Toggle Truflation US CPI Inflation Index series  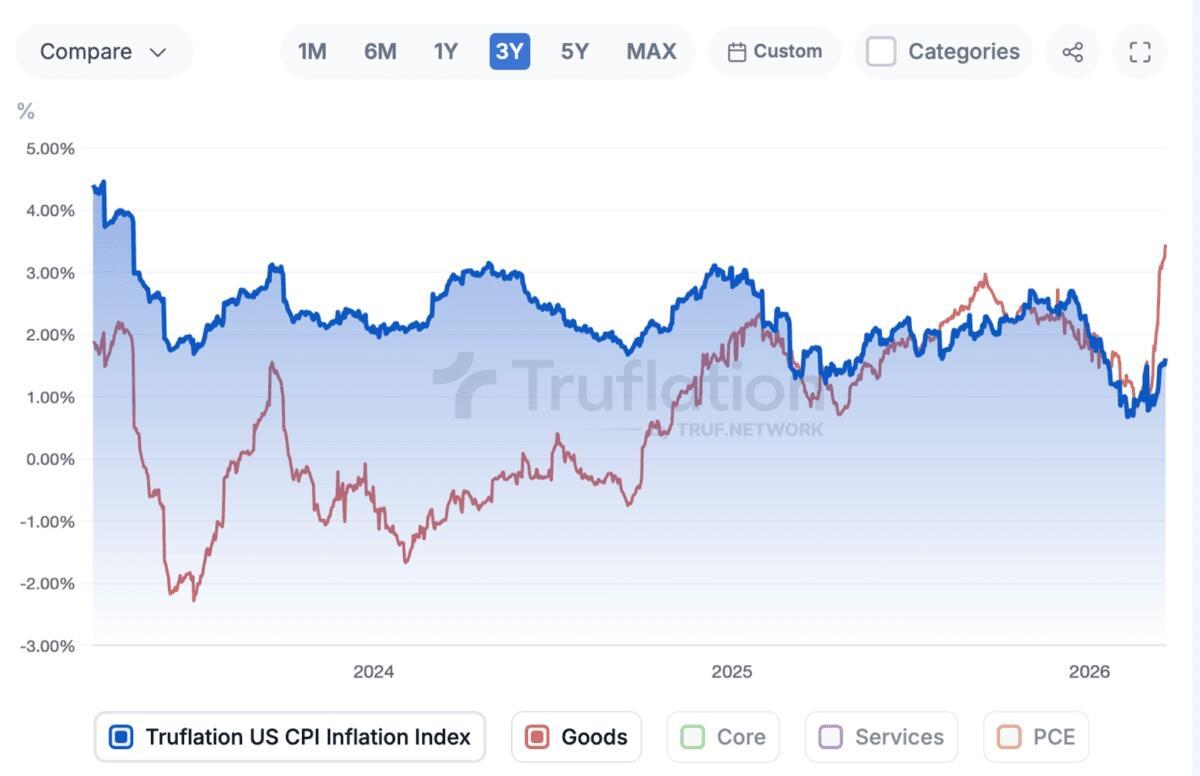(x=121, y=737)
